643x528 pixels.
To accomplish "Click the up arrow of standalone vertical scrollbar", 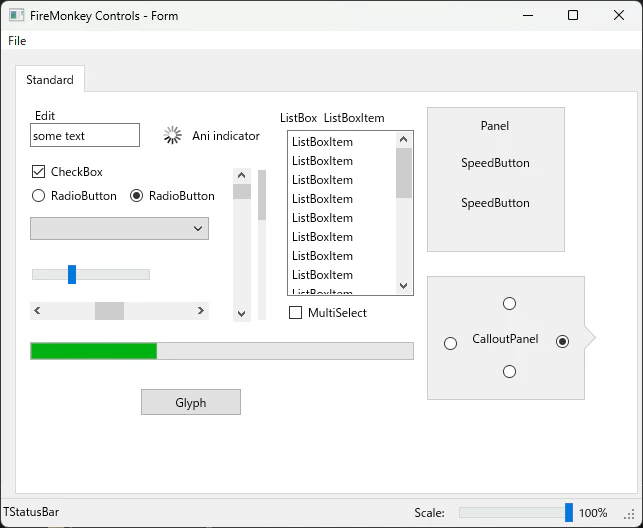I will 242,175.
